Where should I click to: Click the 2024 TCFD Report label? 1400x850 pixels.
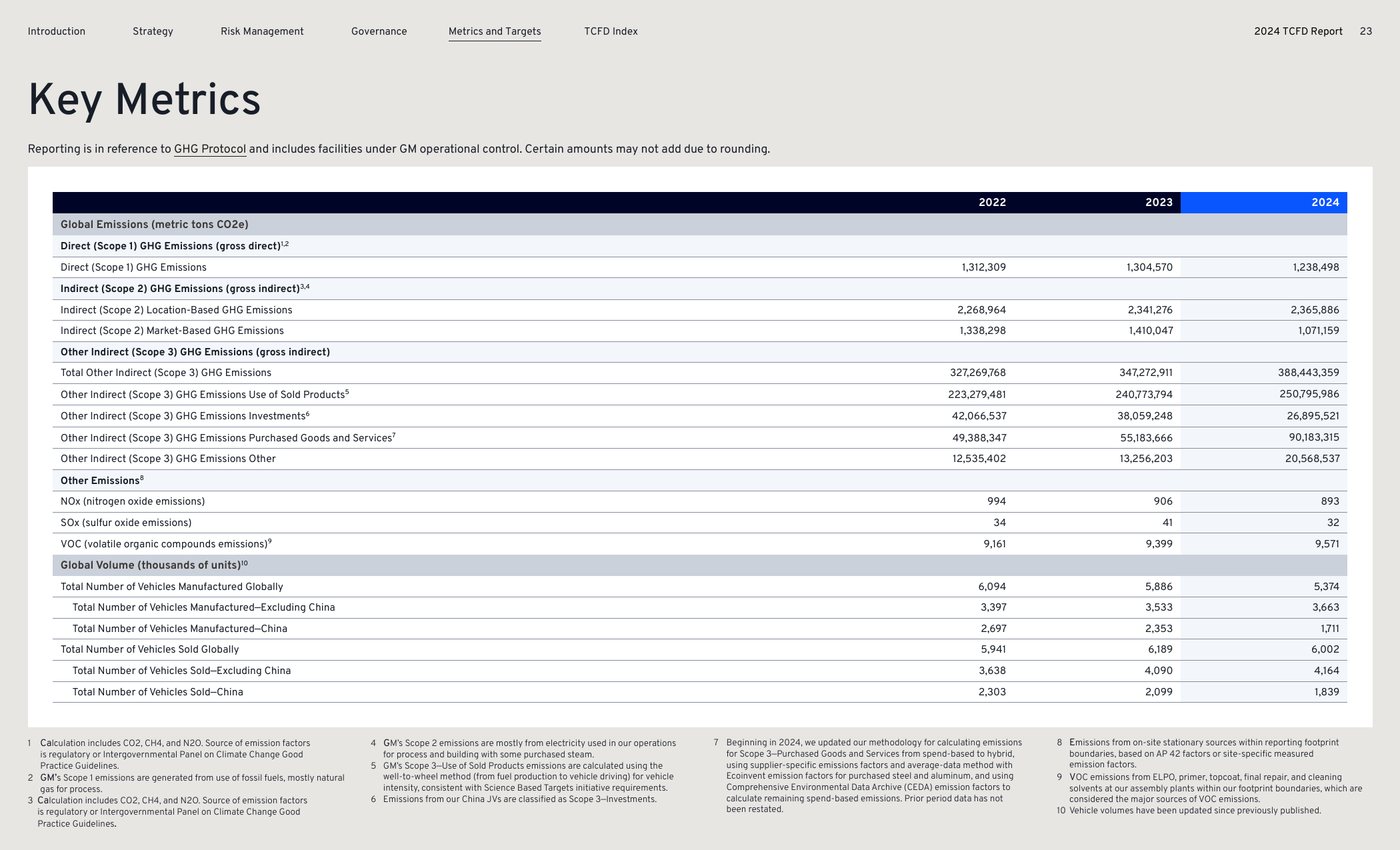pos(1298,31)
